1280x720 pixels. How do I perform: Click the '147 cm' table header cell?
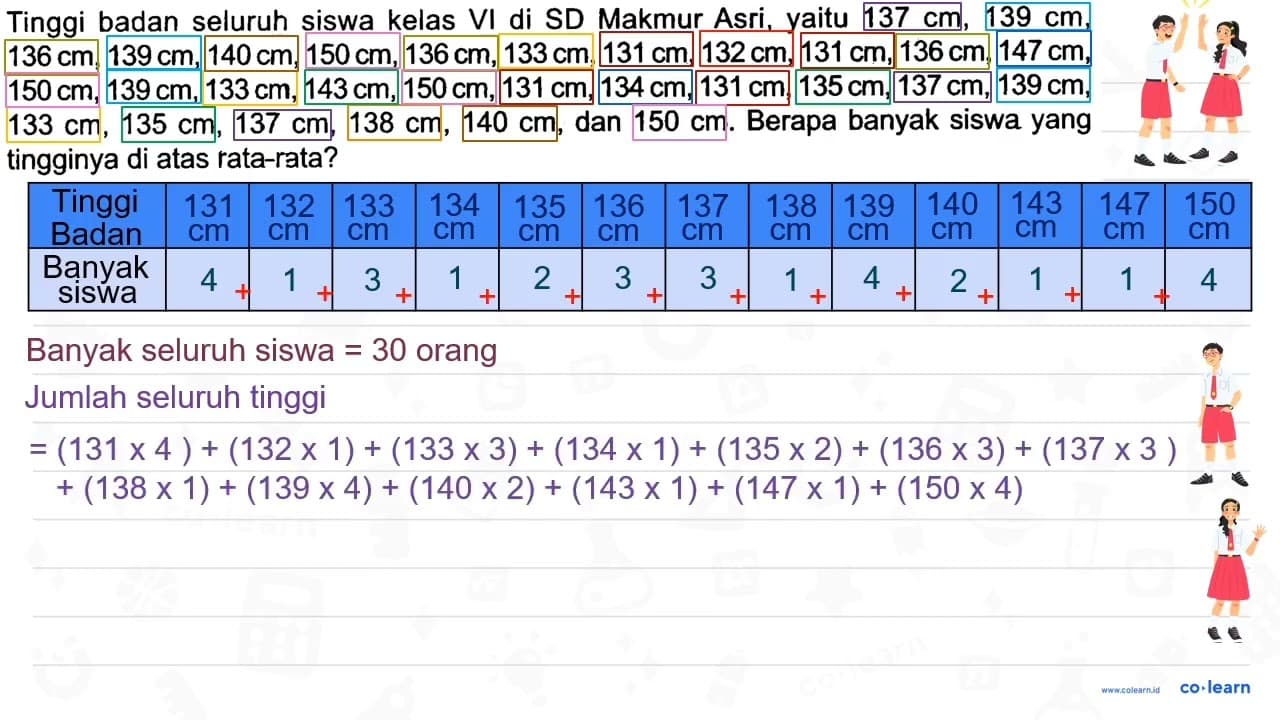pyautogui.click(x=1124, y=217)
